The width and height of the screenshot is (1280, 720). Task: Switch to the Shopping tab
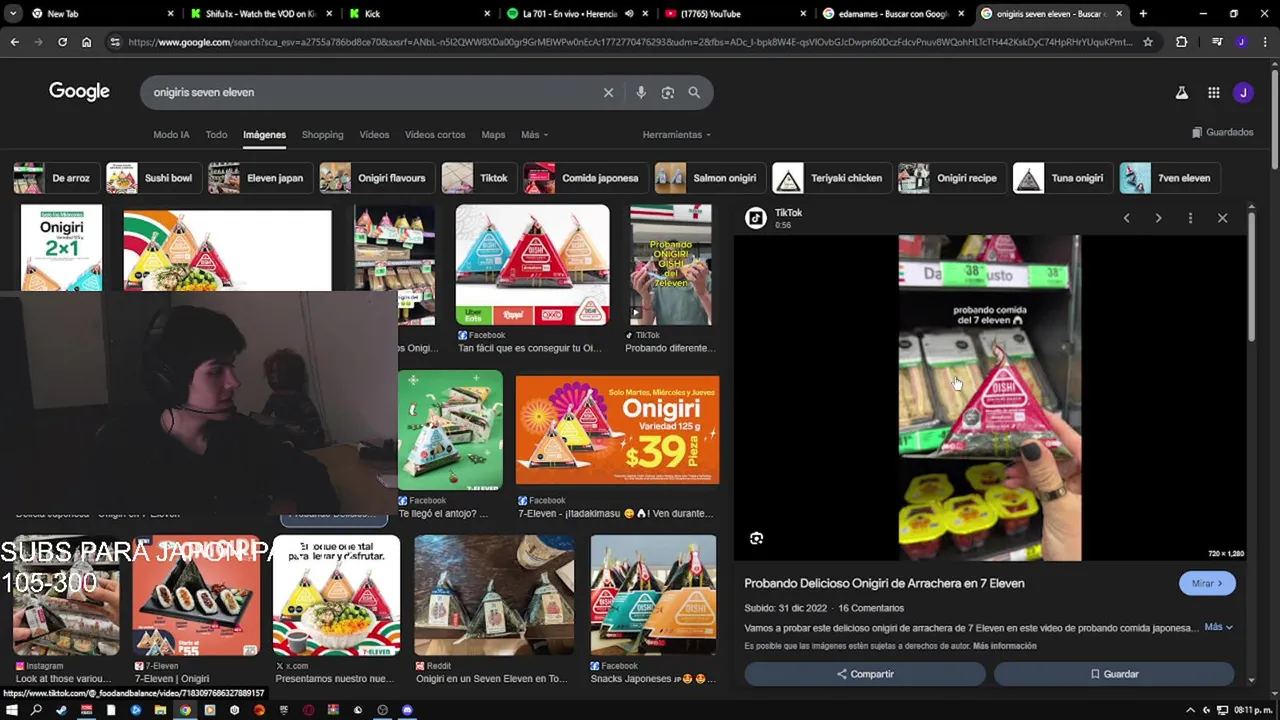(322, 135)
